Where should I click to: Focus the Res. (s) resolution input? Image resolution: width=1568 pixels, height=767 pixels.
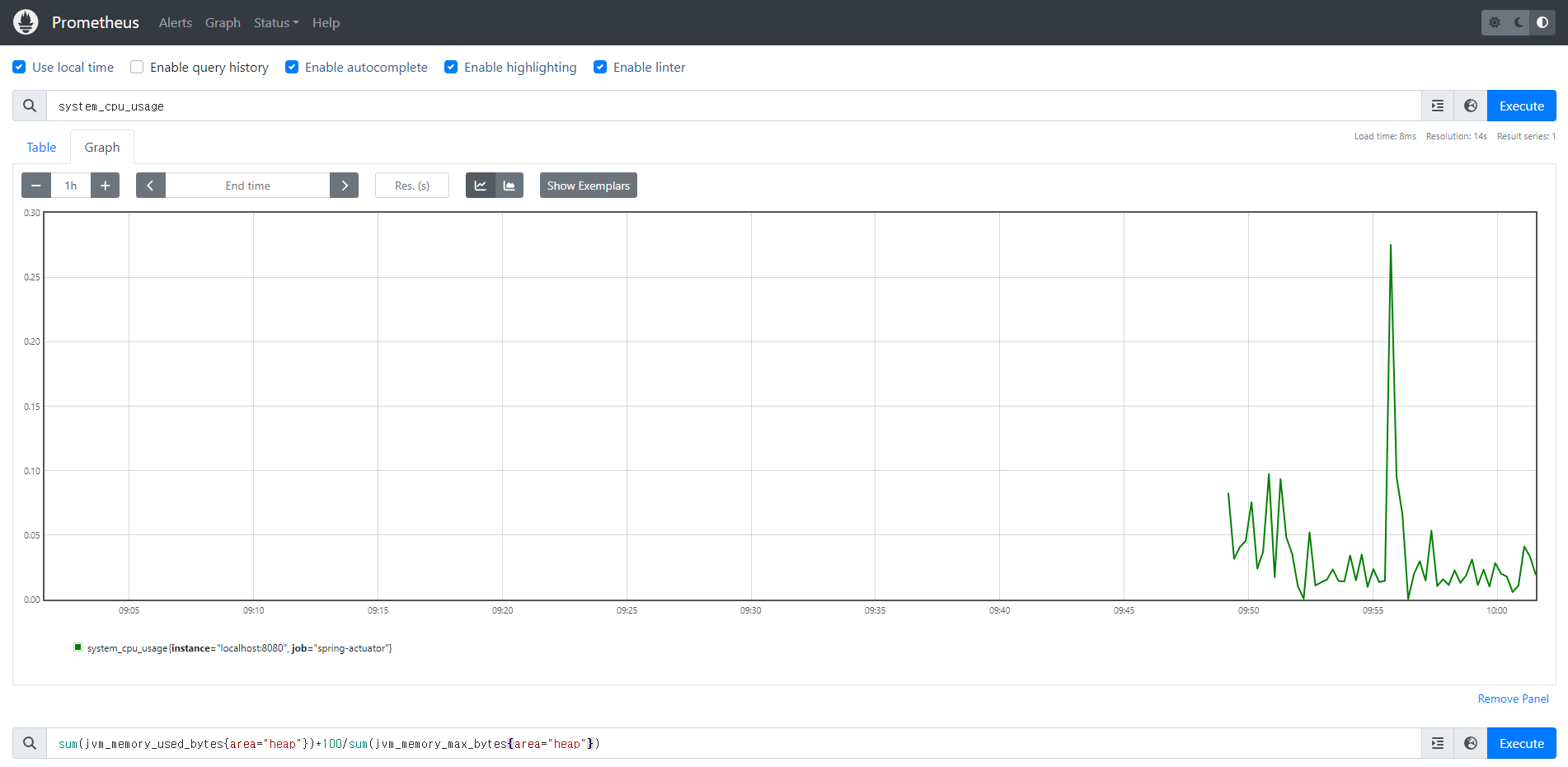412,186
